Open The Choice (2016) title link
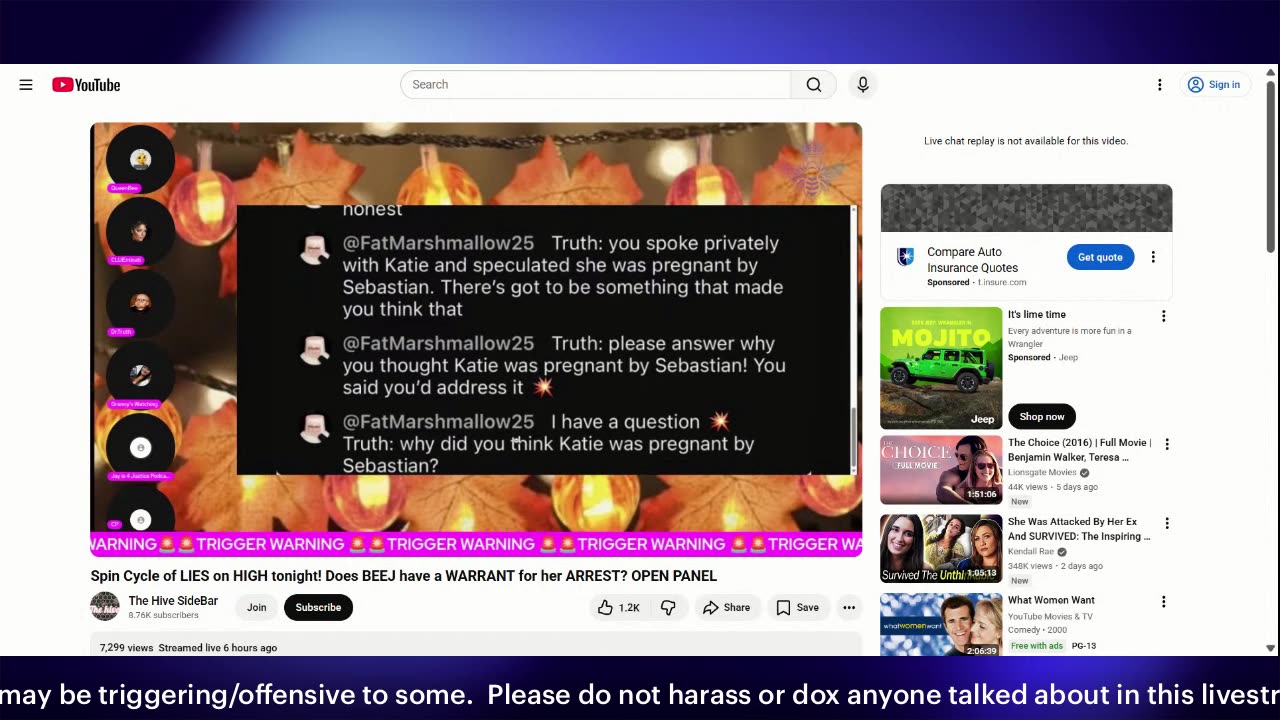Viewport: 1280px width, 720px height. [x=1079, y=450]
